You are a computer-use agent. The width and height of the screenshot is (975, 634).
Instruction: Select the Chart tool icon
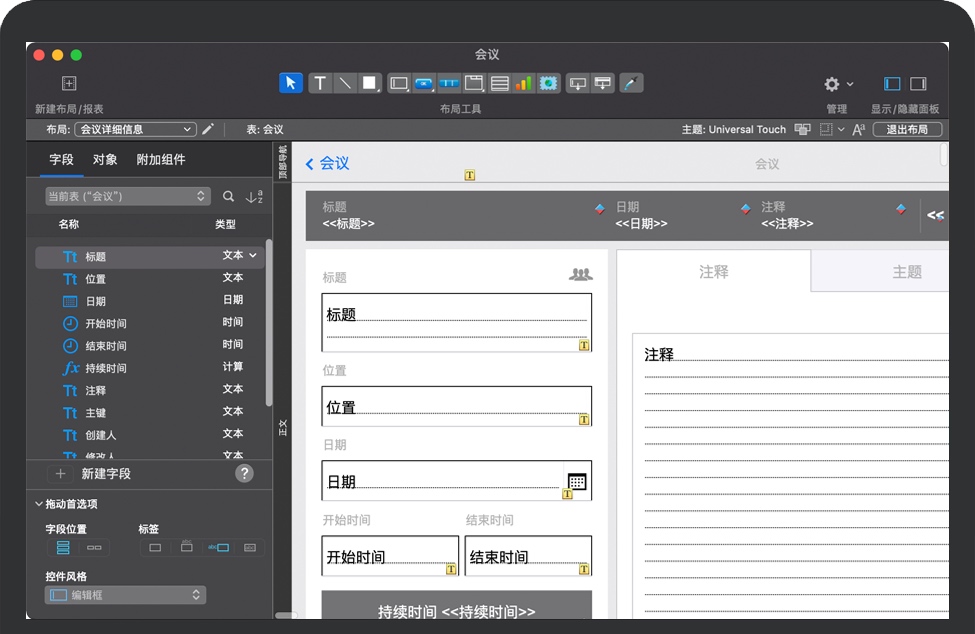tap(523, 83)
